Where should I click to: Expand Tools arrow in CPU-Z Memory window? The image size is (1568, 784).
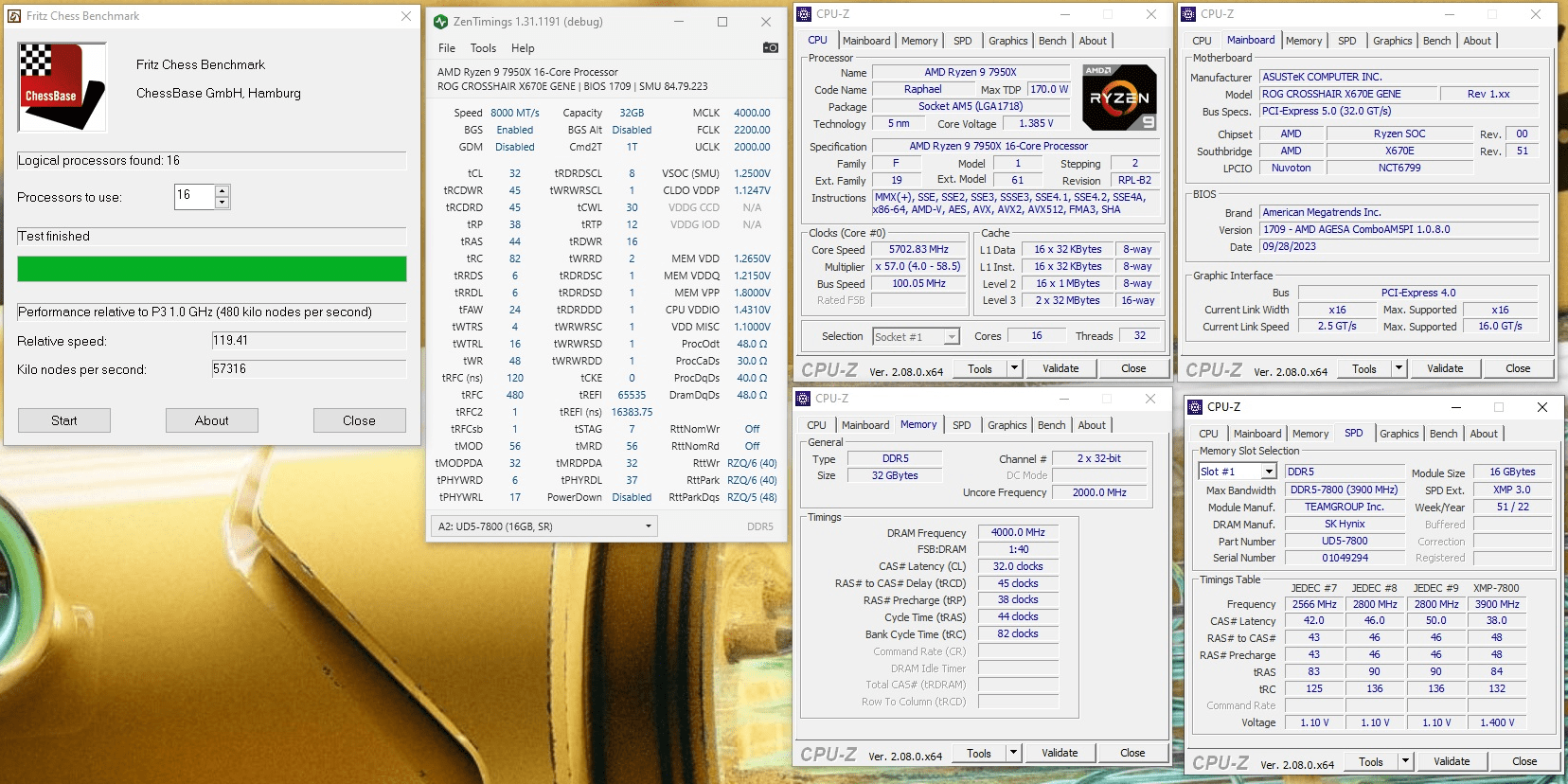pos(1014,753)
